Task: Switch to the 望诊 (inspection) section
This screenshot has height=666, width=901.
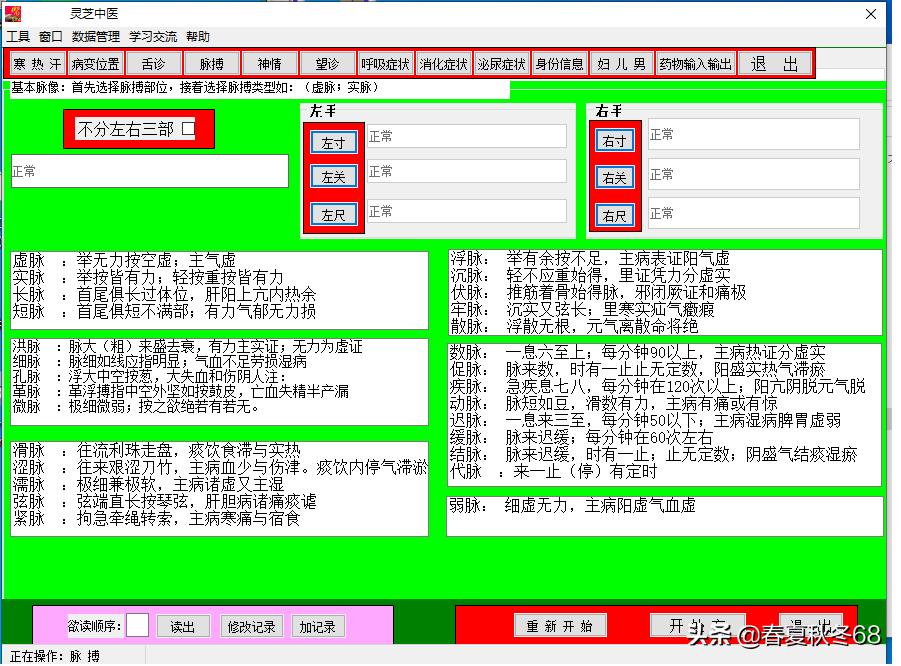Action: click(x=328, y=62)
